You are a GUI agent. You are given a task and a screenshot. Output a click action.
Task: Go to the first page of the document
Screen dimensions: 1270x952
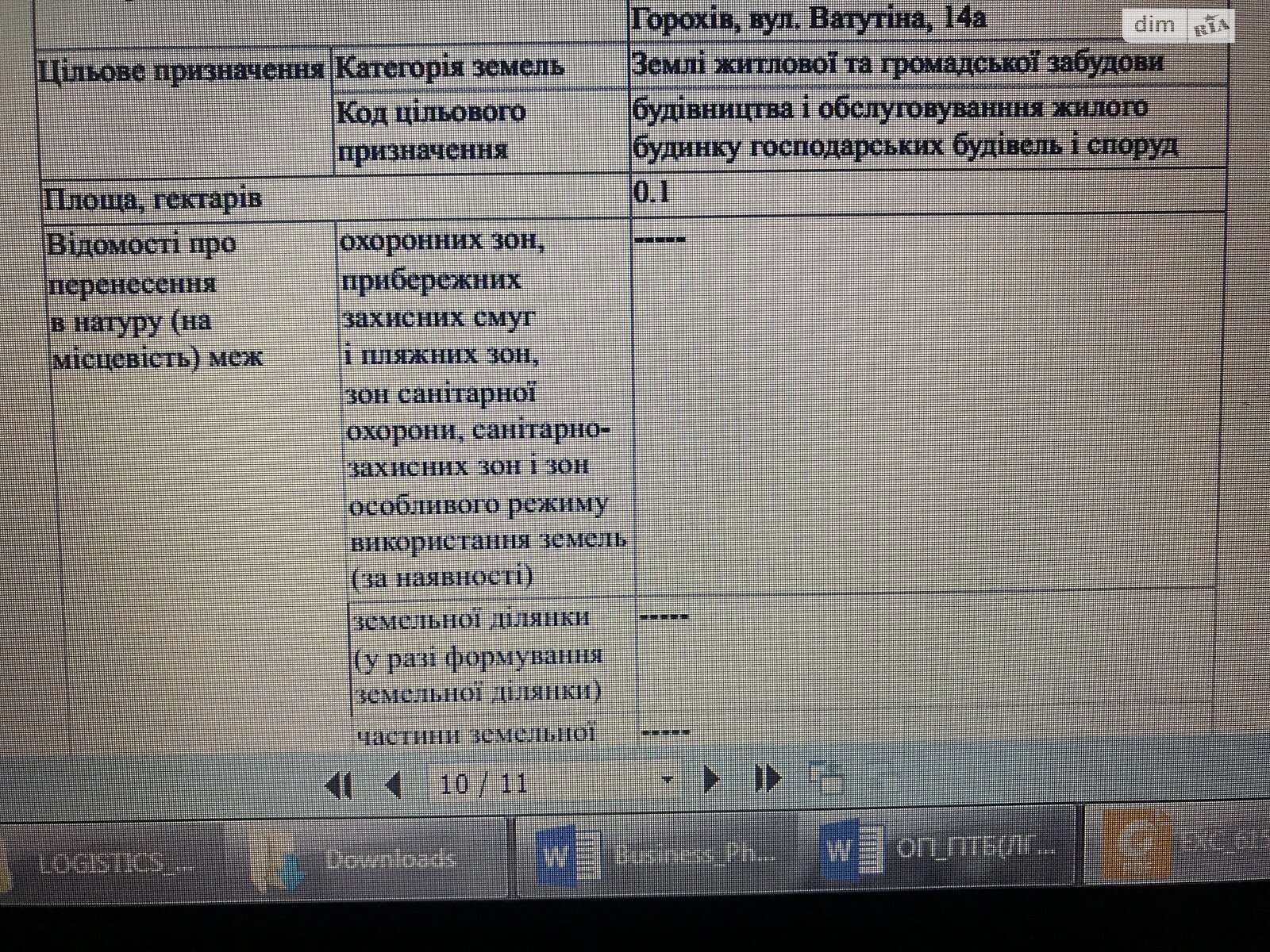point(339,785)
